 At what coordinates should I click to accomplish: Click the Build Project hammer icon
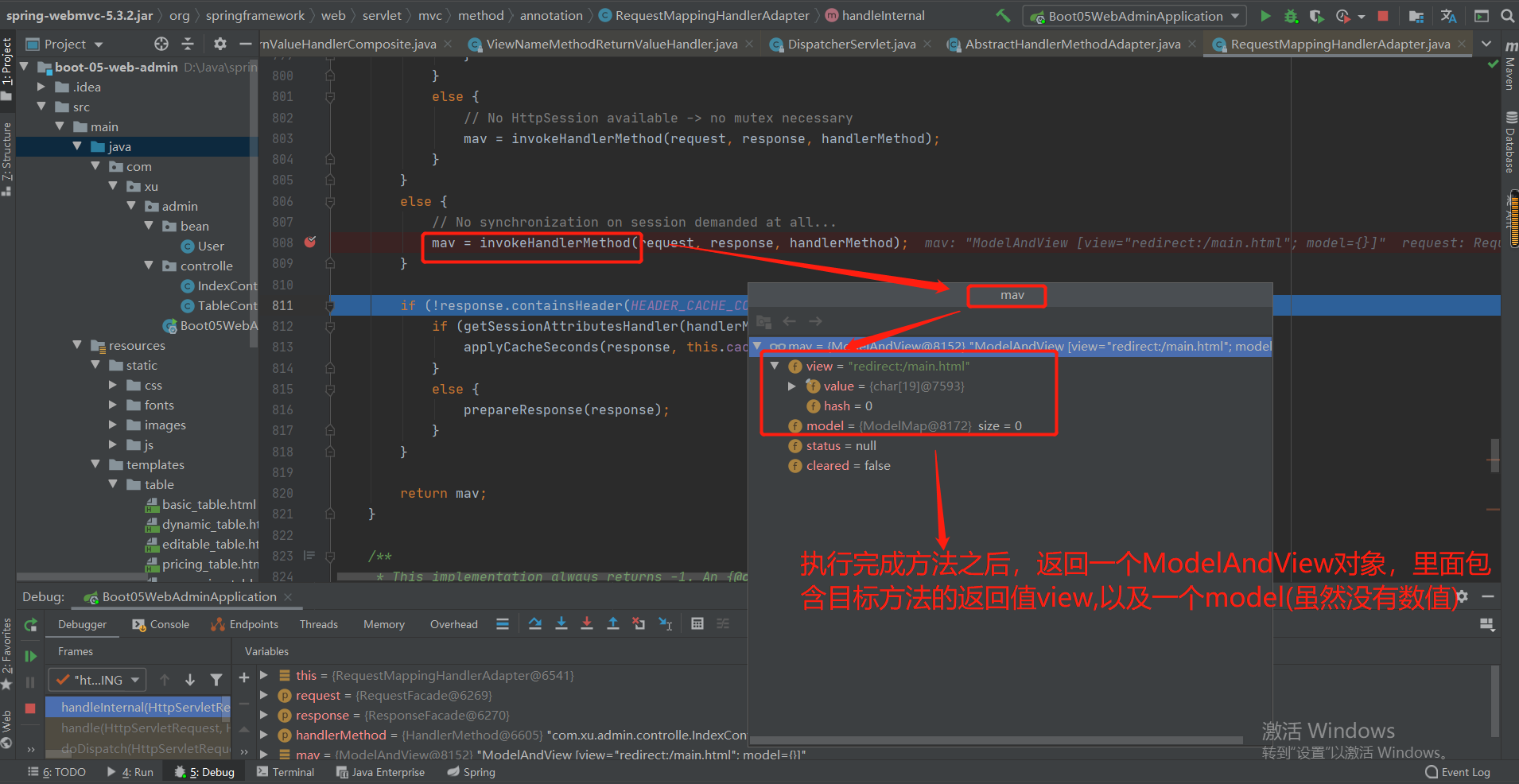(x=1003, y=15)
